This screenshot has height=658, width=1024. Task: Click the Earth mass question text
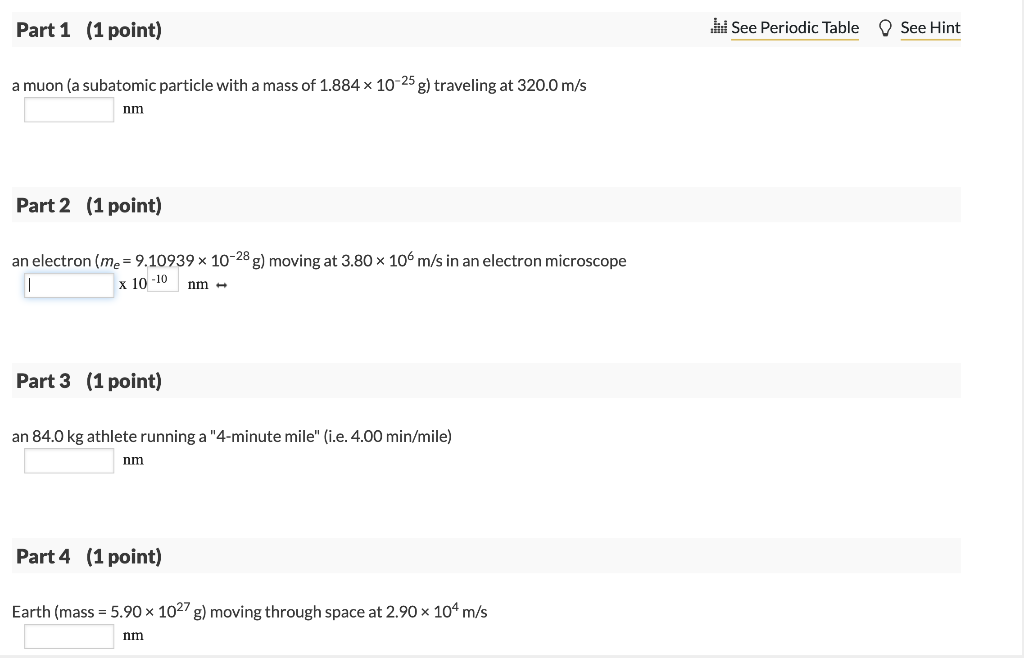point(248,611)
